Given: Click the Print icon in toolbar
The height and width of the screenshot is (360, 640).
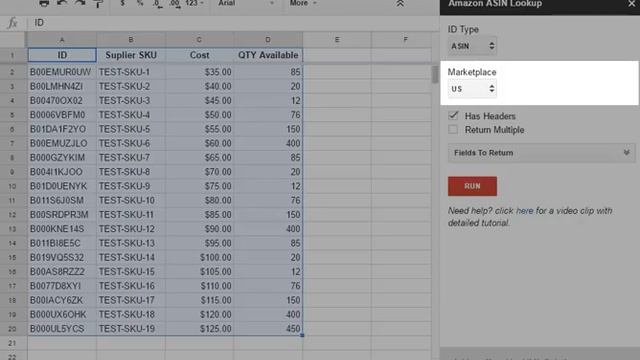Looking at the screenshot, I should point(44,3).
